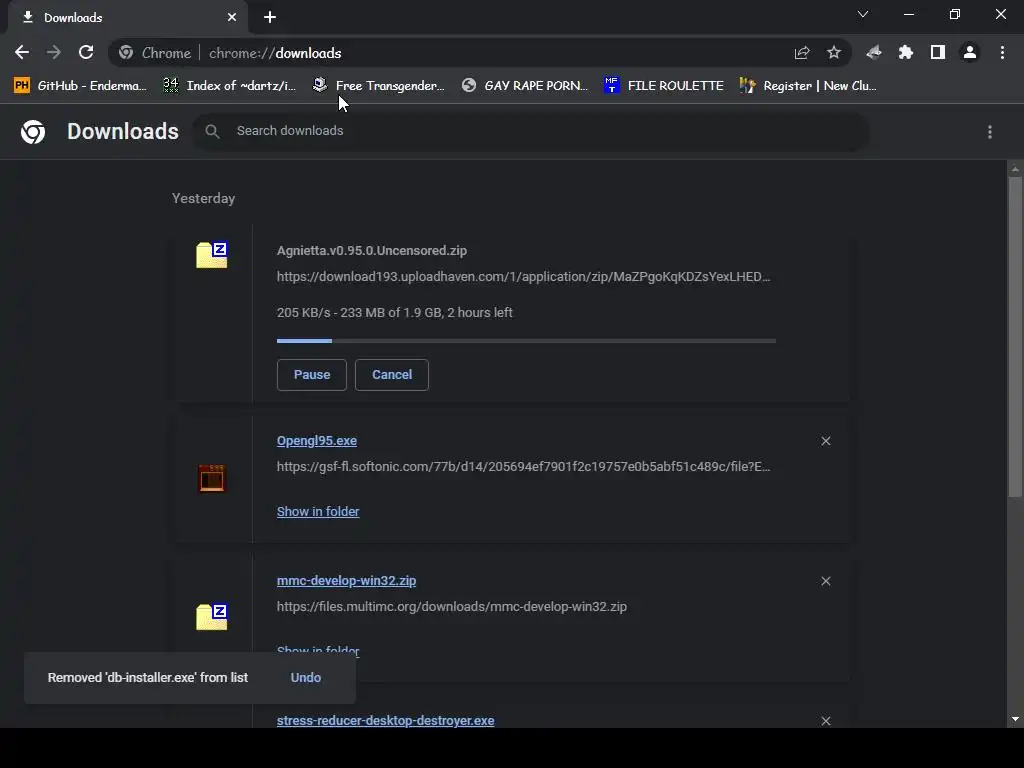Pause the Agnietta zip download
Screen dimensions: 1024x768
pyautogui.click(x=312, y=375)
